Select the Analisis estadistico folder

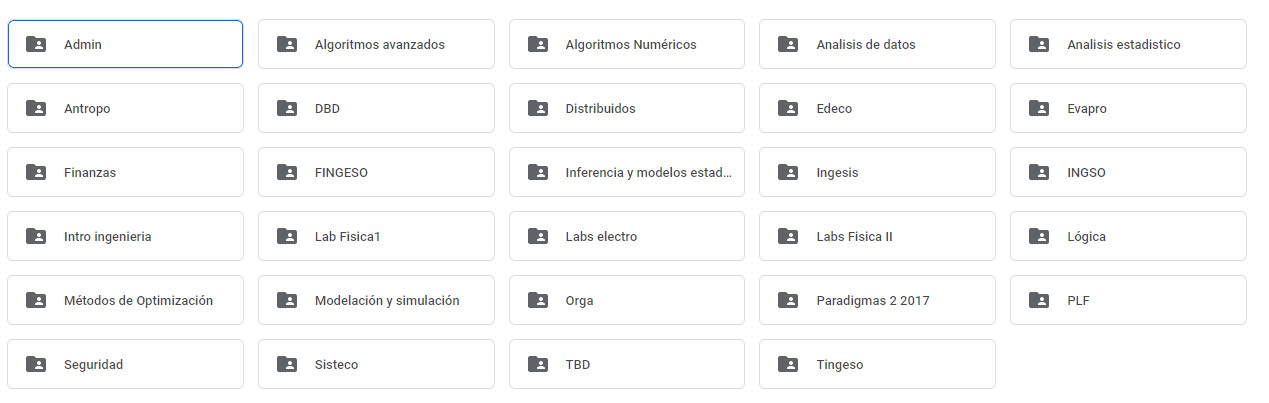1128,44
